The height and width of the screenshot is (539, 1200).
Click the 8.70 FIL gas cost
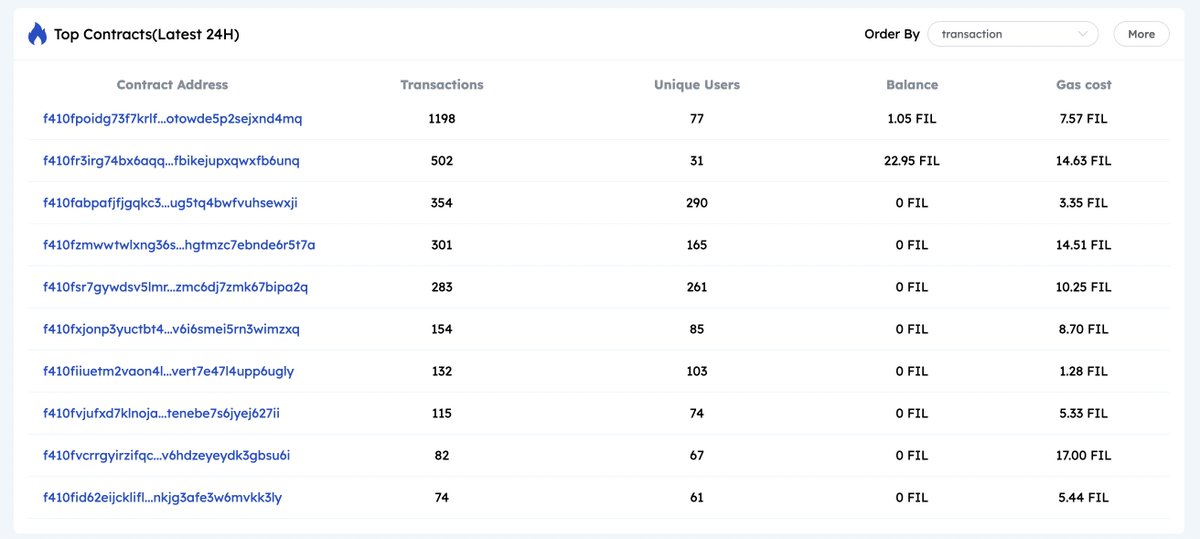[x=1084, y=329]
